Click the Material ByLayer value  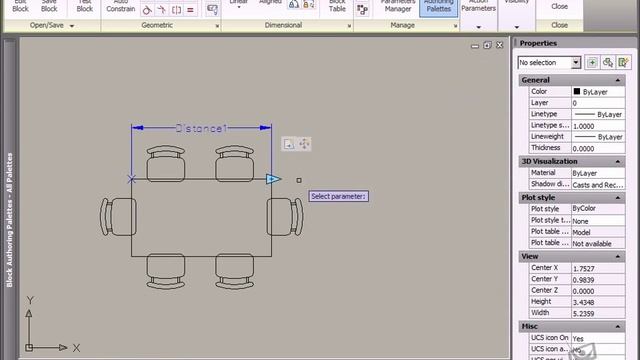tap(598, 173)
